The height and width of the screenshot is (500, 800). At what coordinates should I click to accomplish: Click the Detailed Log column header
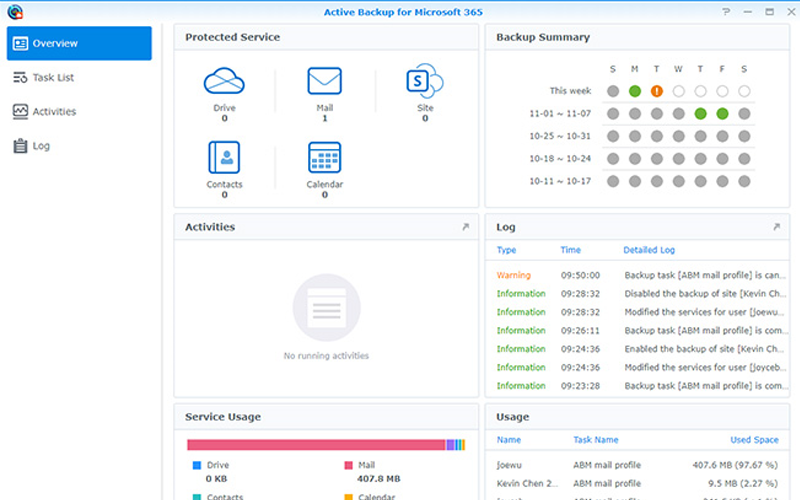coord(649,250)
